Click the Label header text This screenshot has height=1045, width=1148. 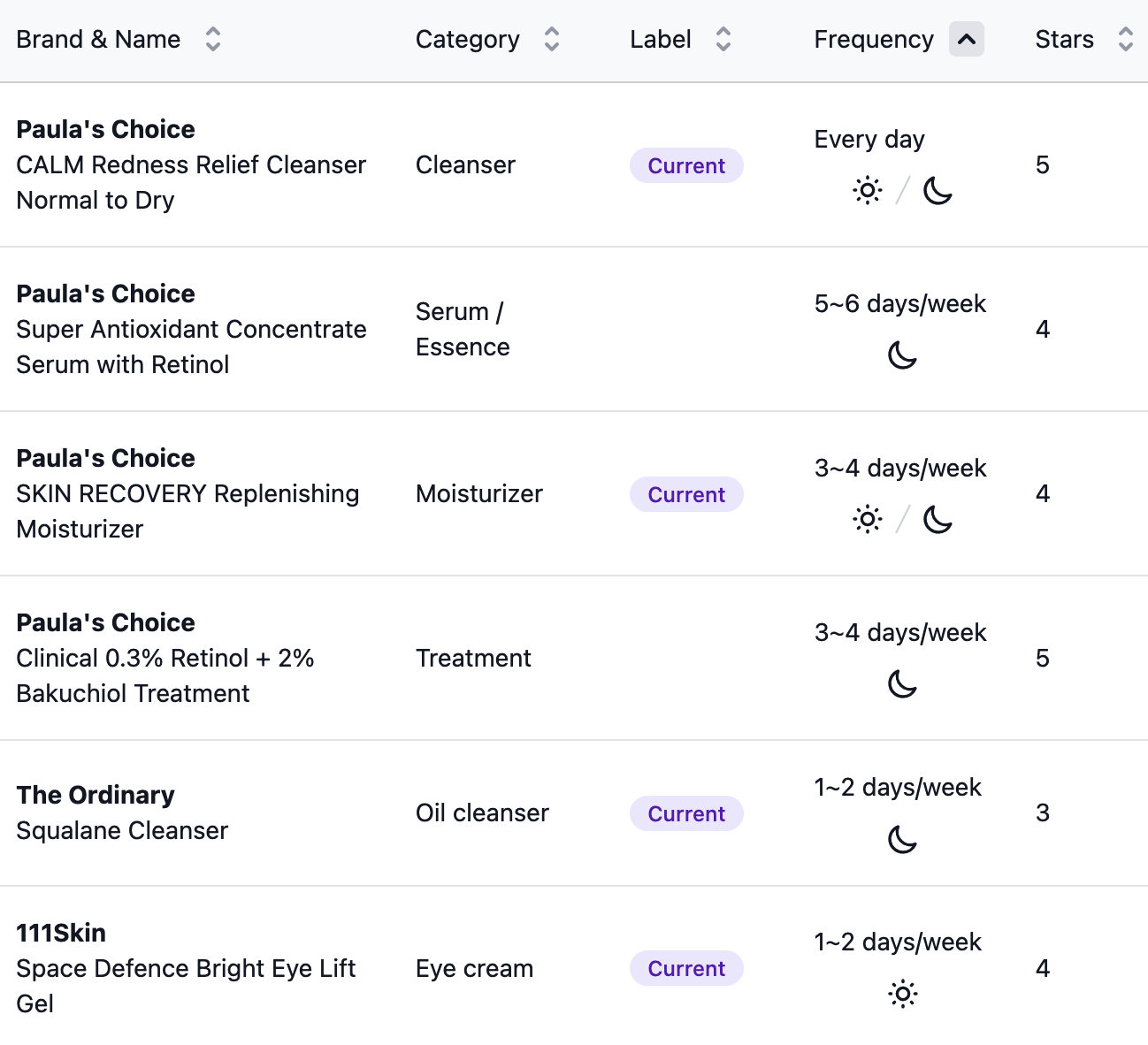[x=661, y=39]
